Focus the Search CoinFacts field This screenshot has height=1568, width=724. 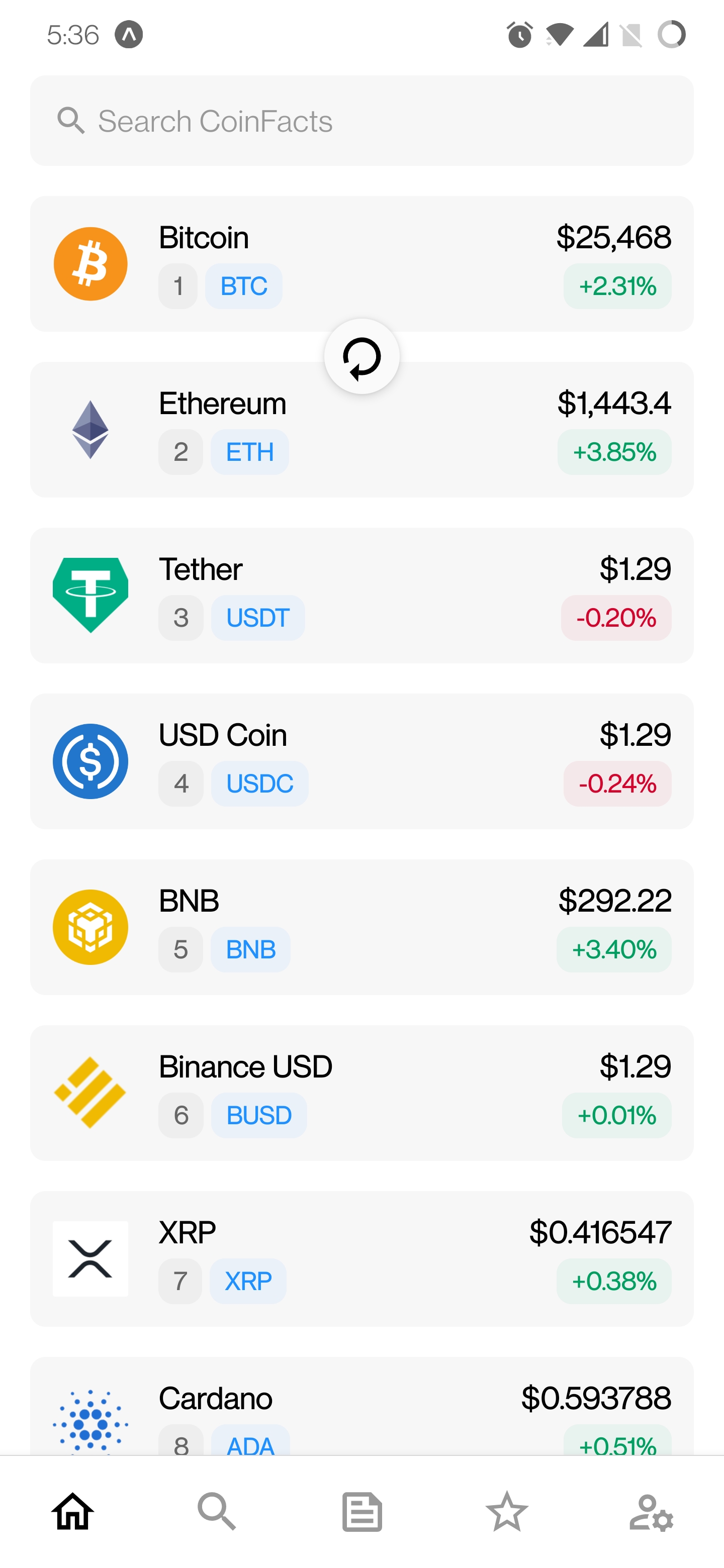click(361, 121)
